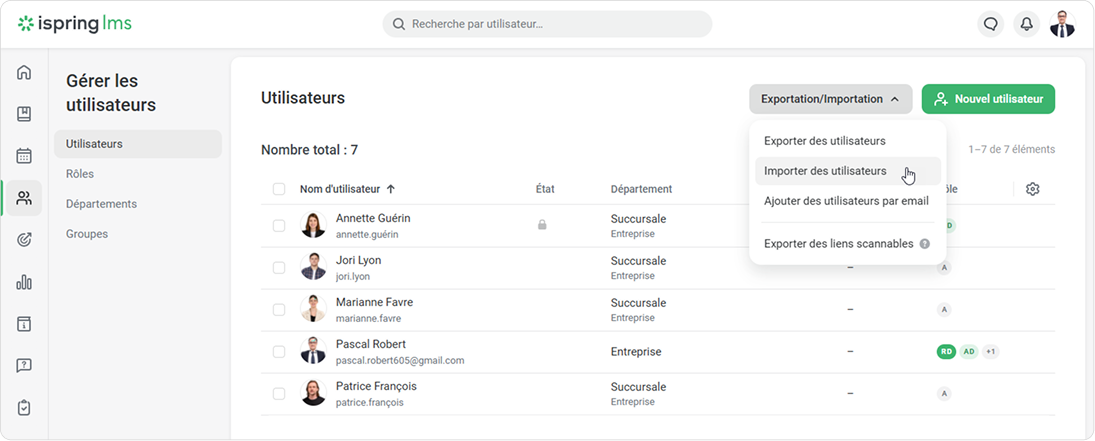Image resolution: width=1095 pixels, height=441 pixels.
Task: Open the calendar icon in sidebar
Action: tap(24, 156)
